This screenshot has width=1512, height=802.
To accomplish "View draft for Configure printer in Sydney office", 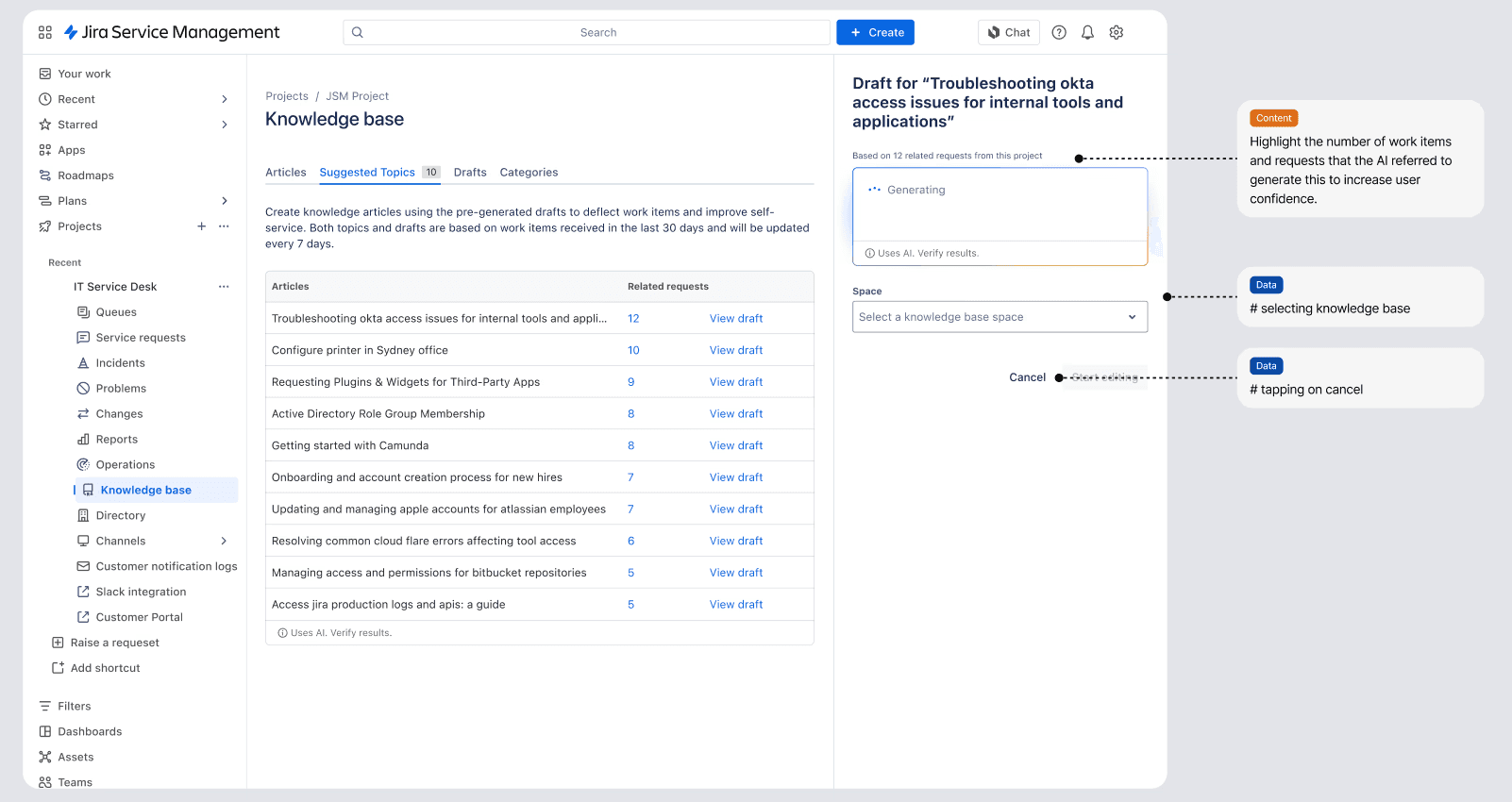I will coord(736,350).
